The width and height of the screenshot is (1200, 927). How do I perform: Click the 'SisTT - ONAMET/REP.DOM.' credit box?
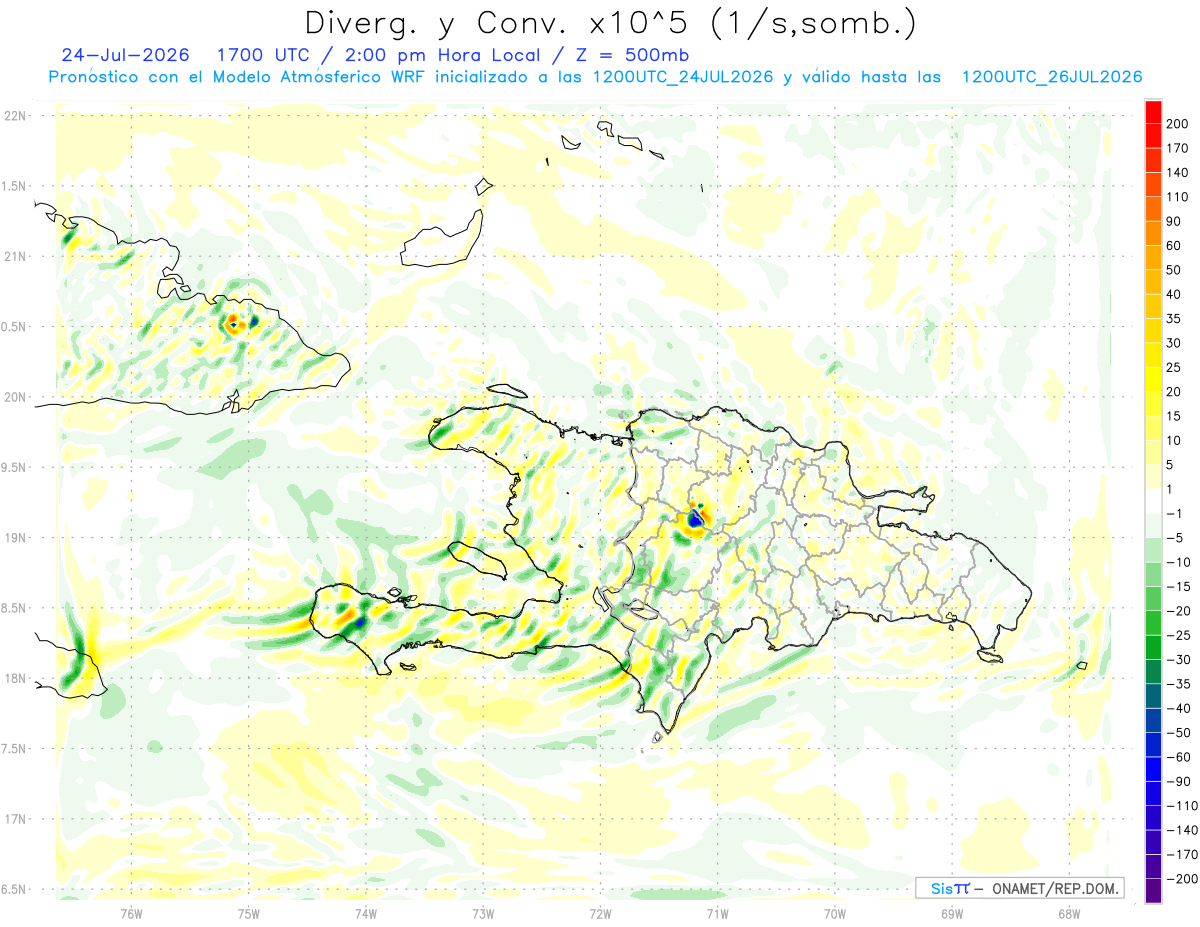click(1018, 888)
